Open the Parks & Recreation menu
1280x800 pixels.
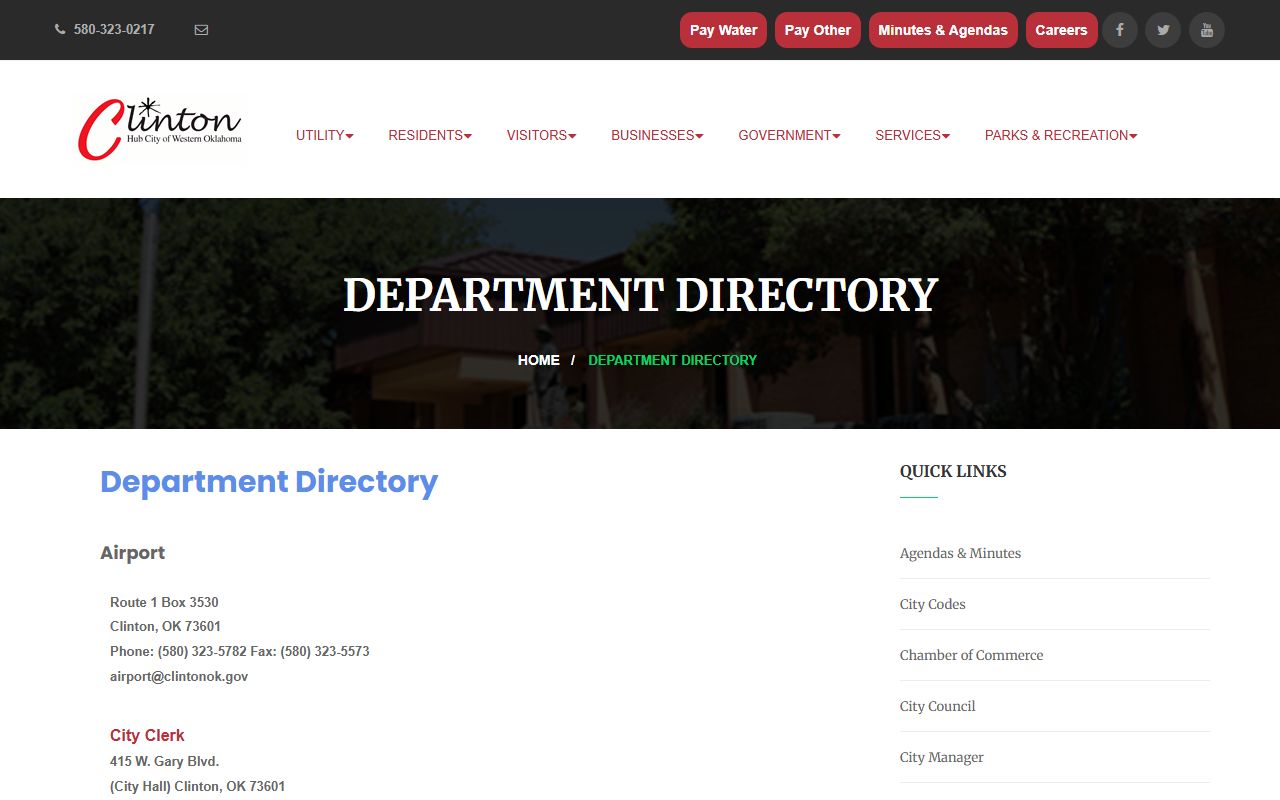(x=1061, y=135)
